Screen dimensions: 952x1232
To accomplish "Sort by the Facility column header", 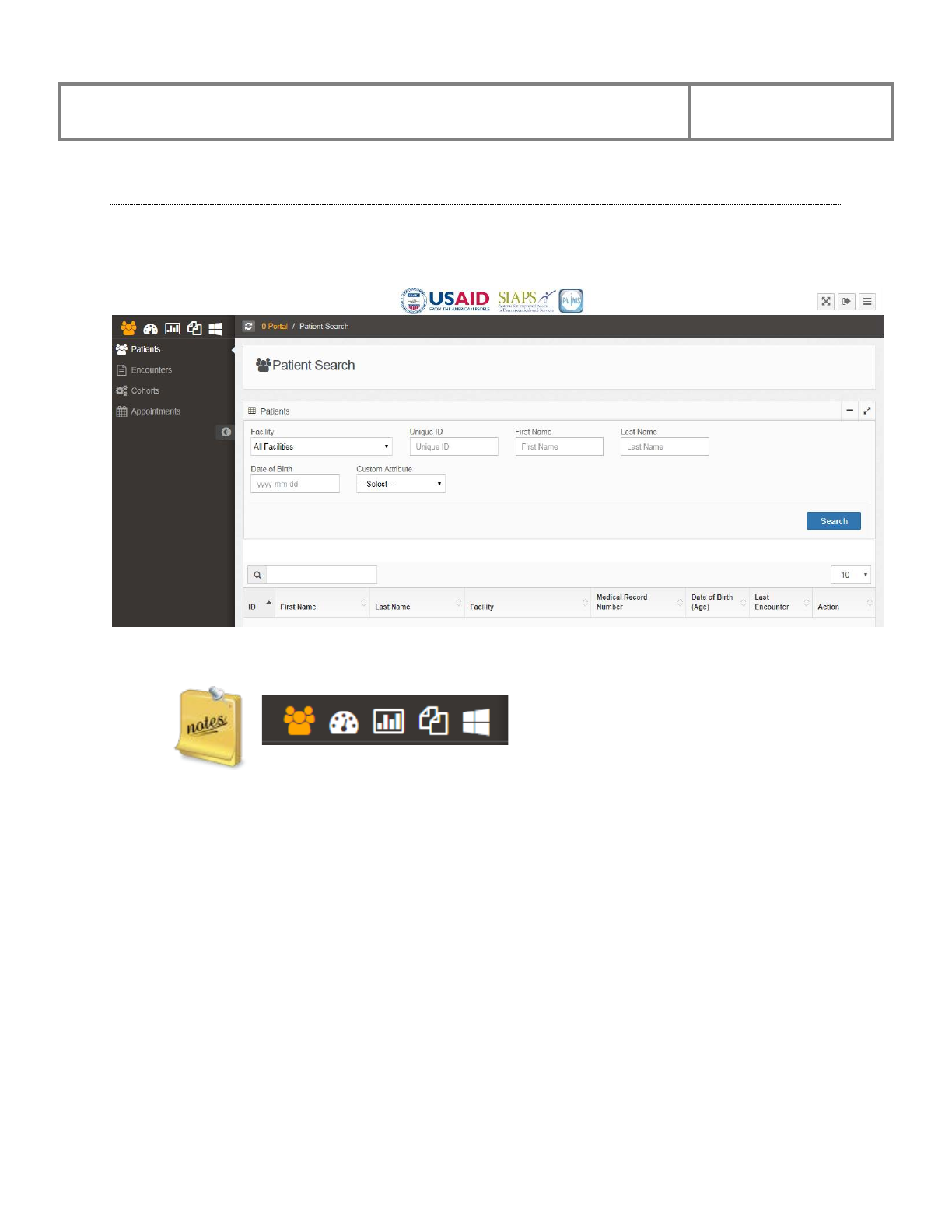I will coord(527,604).
